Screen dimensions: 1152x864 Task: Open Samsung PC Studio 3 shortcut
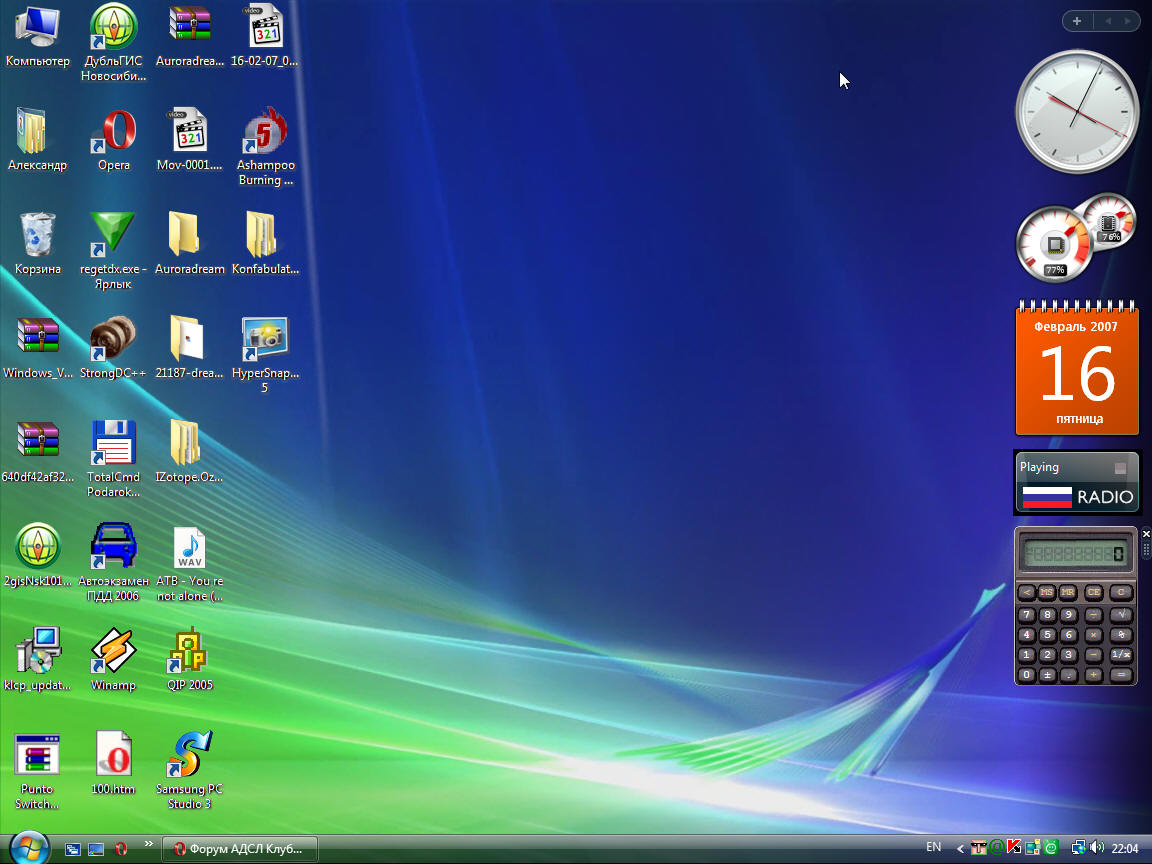pyautogui.click(x=189, y=756)
